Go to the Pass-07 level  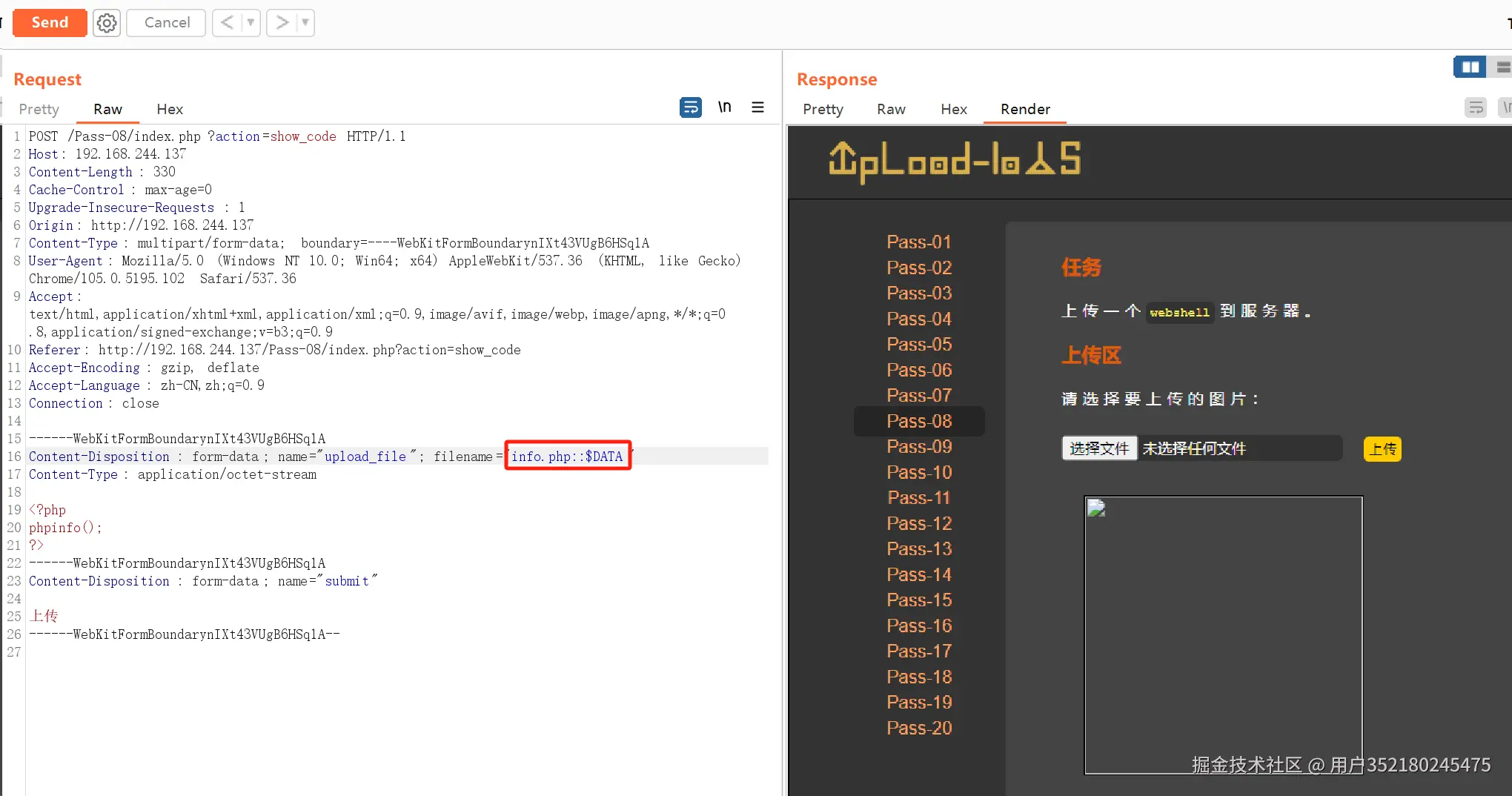pos(919,396)
